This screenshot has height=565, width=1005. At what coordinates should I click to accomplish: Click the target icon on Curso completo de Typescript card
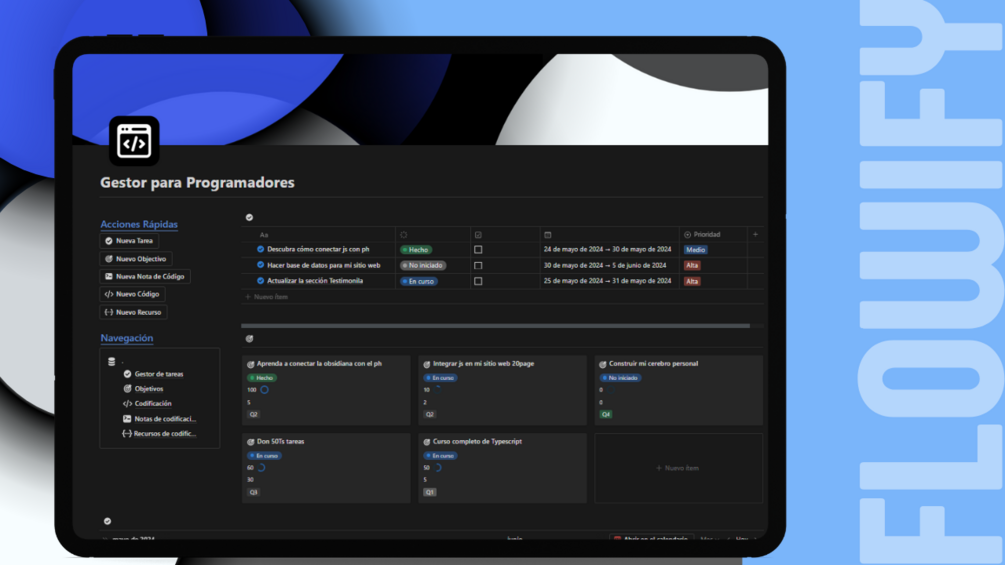(427, 441)
